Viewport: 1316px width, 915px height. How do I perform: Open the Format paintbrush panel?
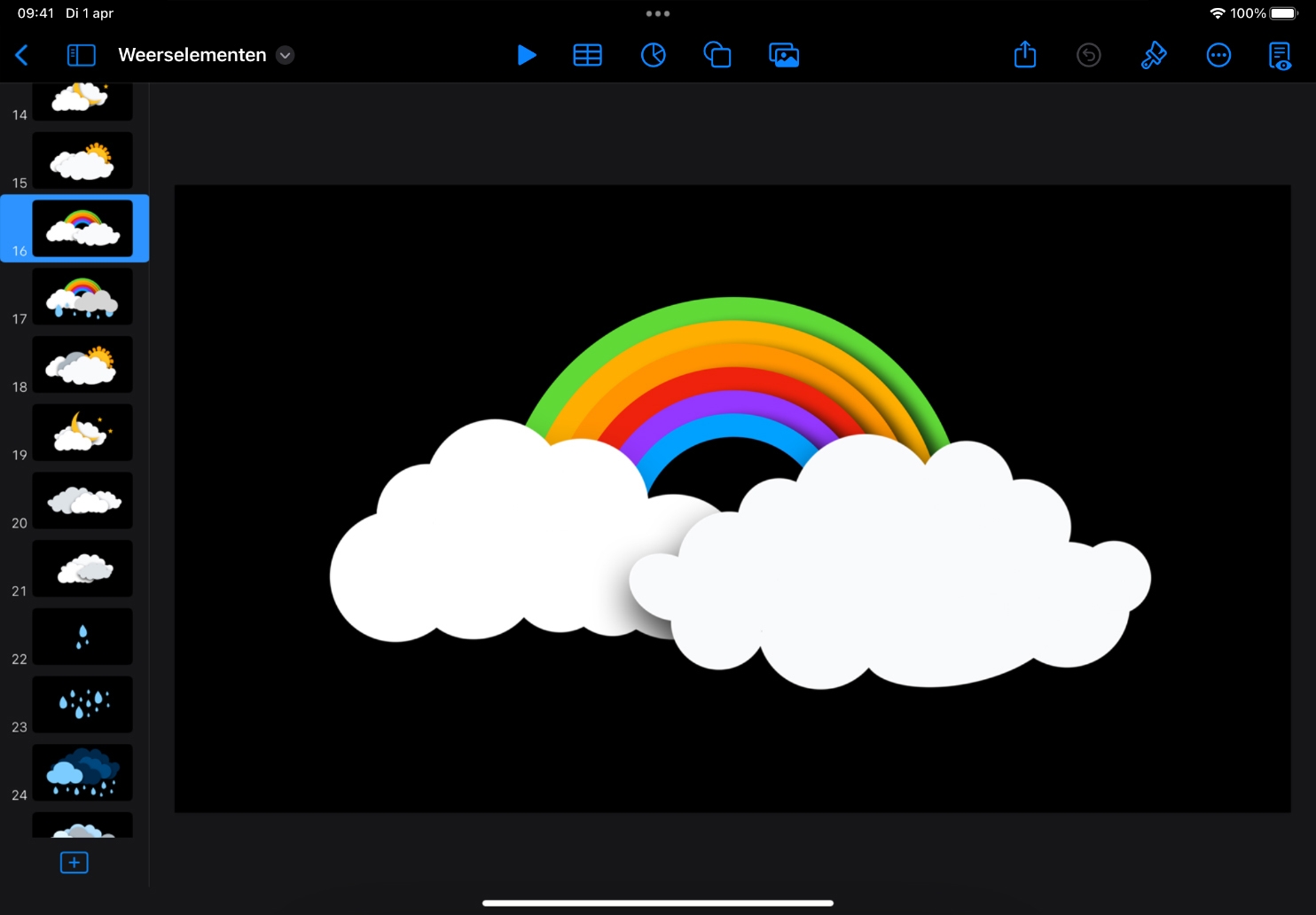pyautogui.click(x=1153, y=55)
